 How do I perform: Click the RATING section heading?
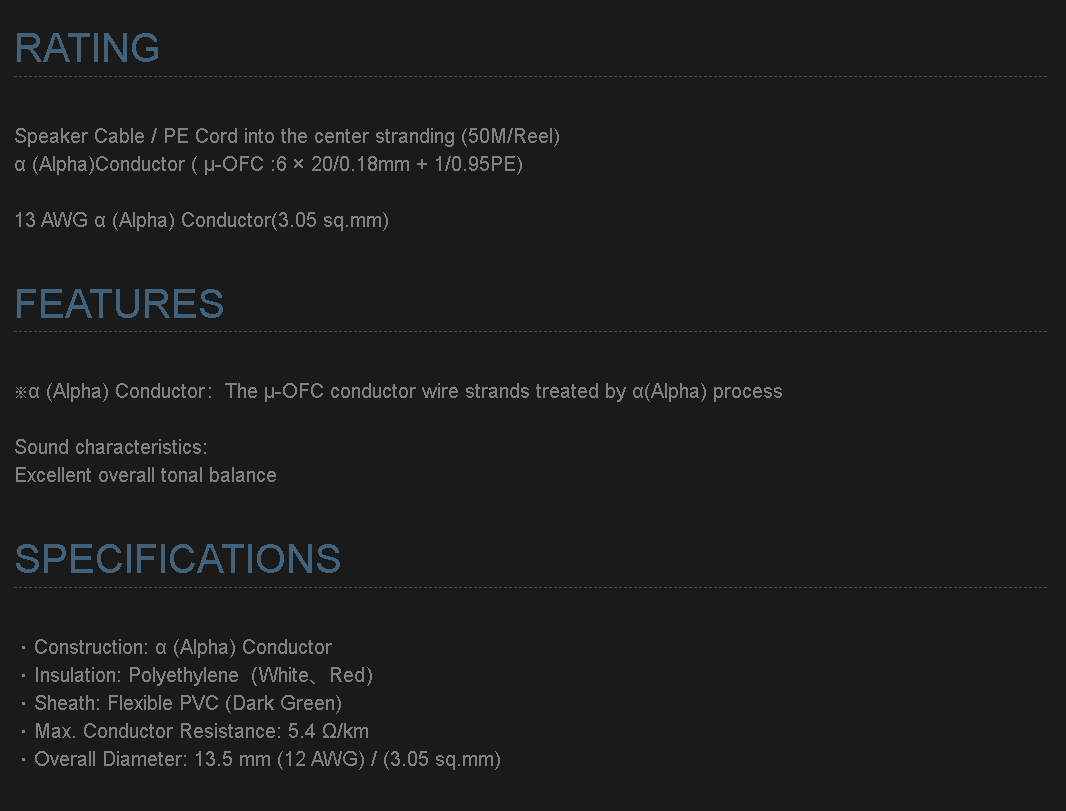pyautogui.click(x=87, y=48)
